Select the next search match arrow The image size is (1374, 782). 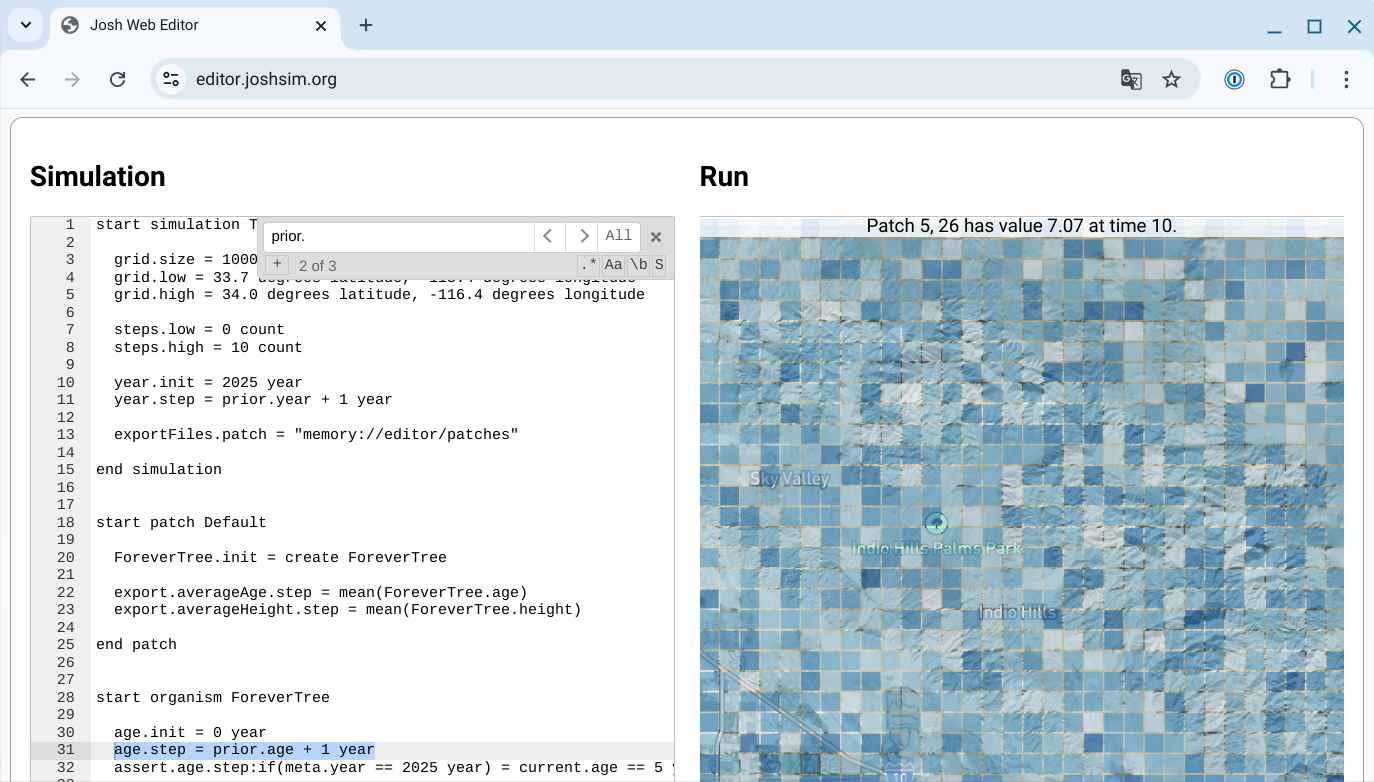point(583,236)
